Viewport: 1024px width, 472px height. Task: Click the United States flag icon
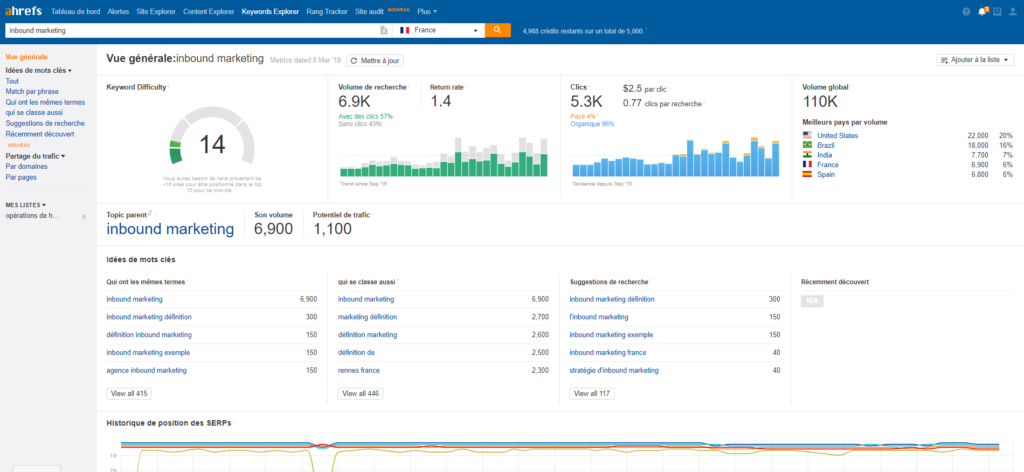pos(807,135)
